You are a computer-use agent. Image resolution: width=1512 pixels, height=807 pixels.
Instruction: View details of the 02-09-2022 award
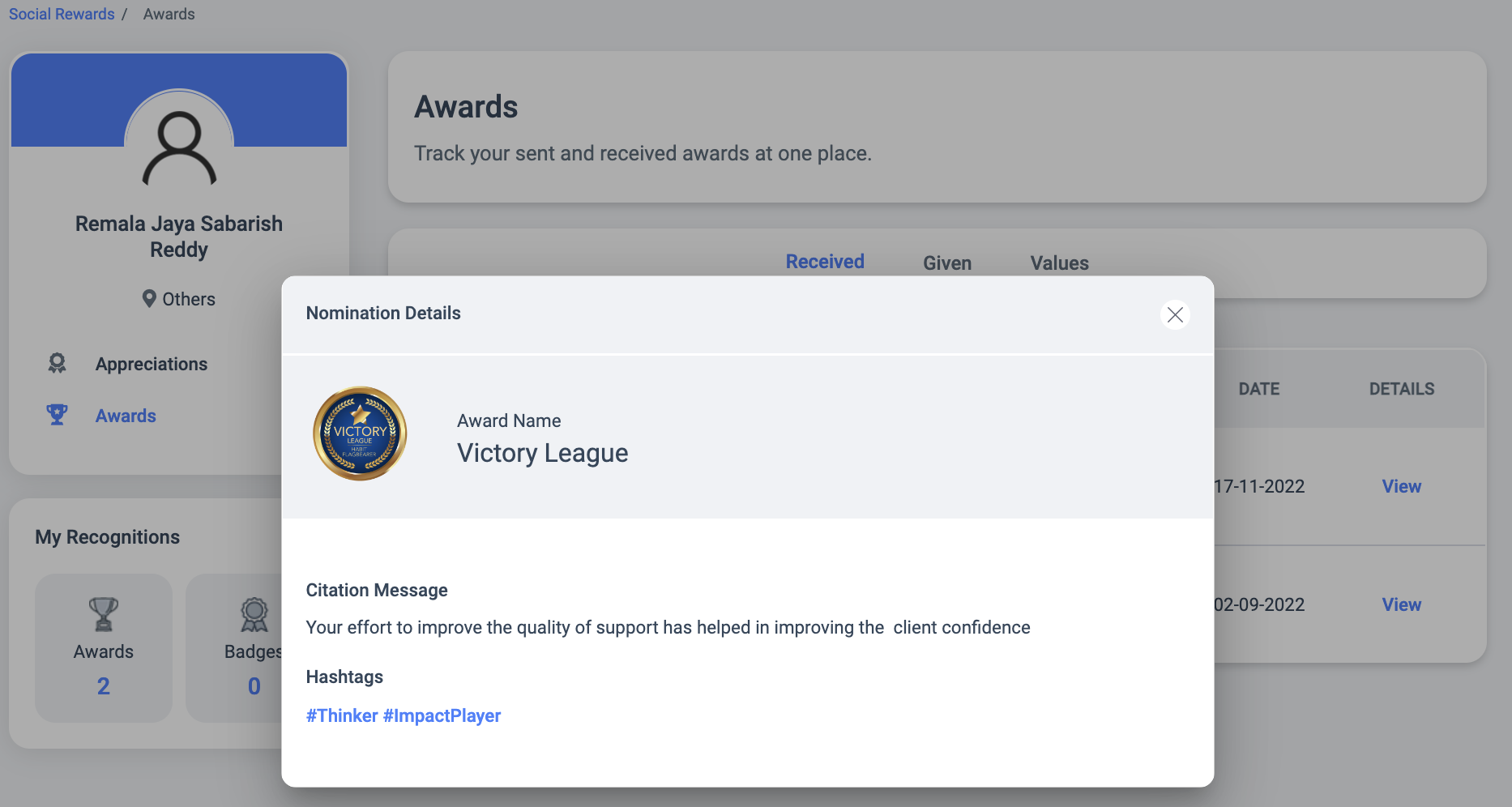1401,604
